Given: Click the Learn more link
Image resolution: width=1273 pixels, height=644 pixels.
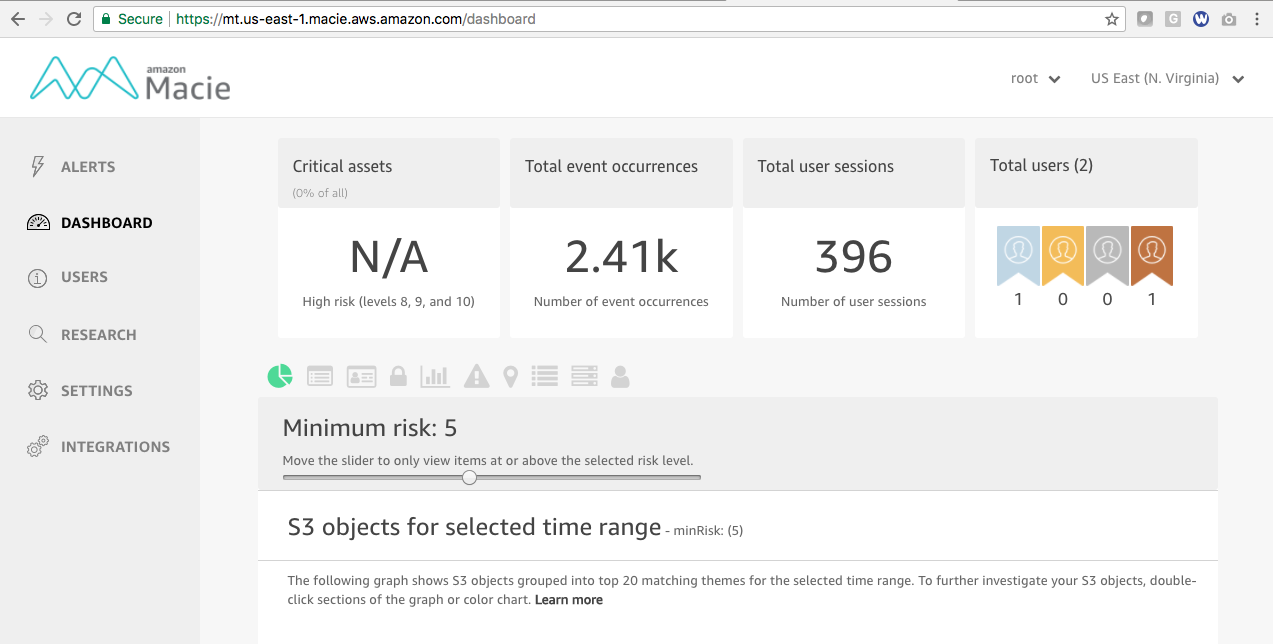Looking at the screenshot, I should pyautogui.click(x=569, y=600).
